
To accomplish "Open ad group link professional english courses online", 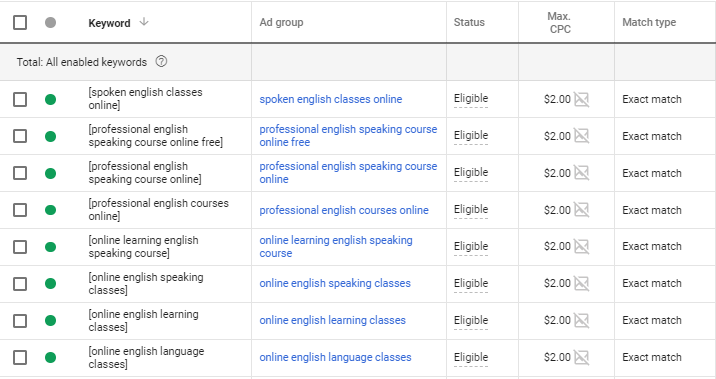I will coord(344,210).
